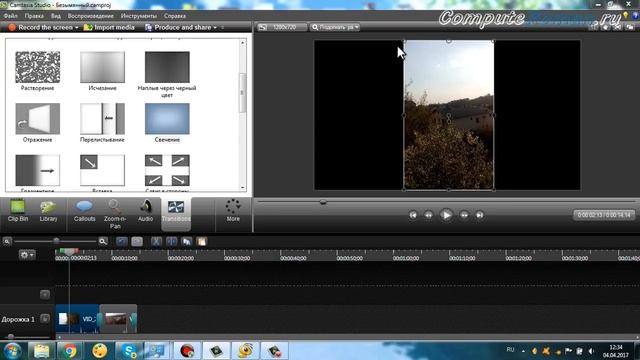Click the Cut scissors tool
The width and height of the screenshot is (640, 360).
(x=156, y=242)
